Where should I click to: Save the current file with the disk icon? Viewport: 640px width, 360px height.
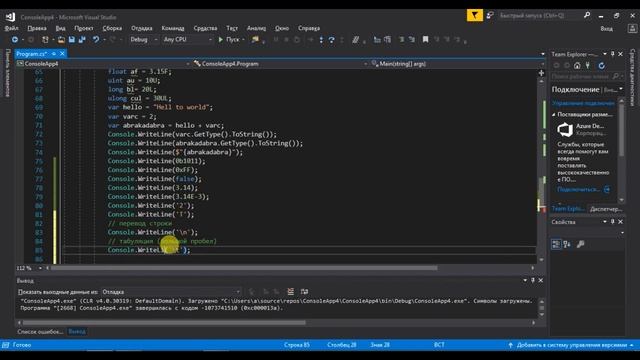click(x=72, y=40)
